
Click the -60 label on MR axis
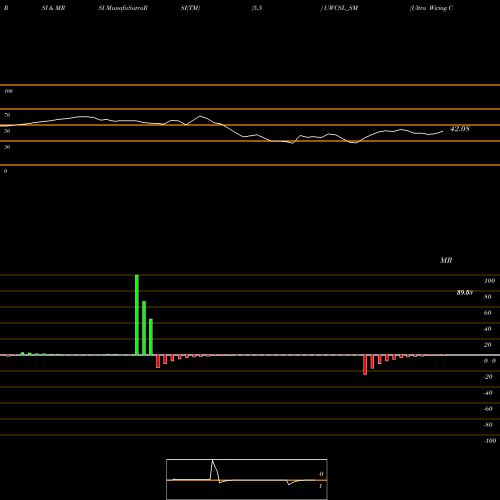(488, 409)
